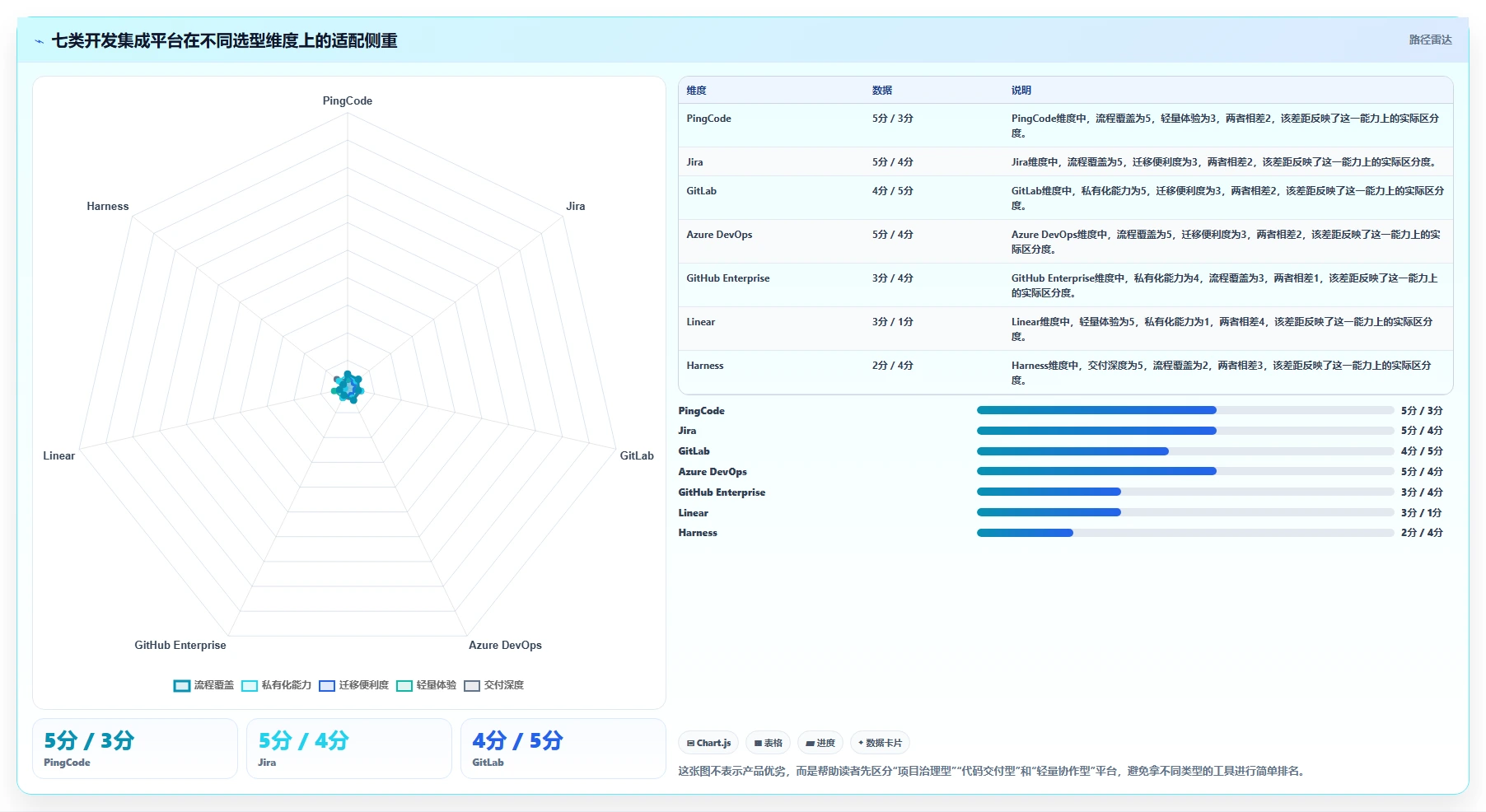Click the Azure DevOps label in progress list
This screenshot has width=1486, height=812.
point(713,472)
